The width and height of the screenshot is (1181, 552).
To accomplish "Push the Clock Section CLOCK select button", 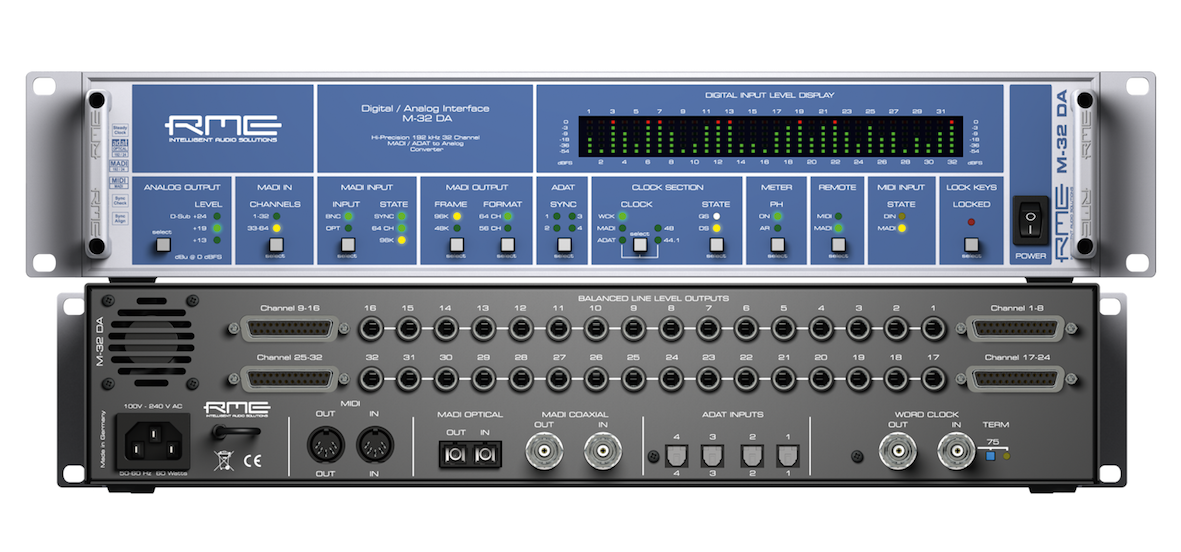I will pos(640,245).
